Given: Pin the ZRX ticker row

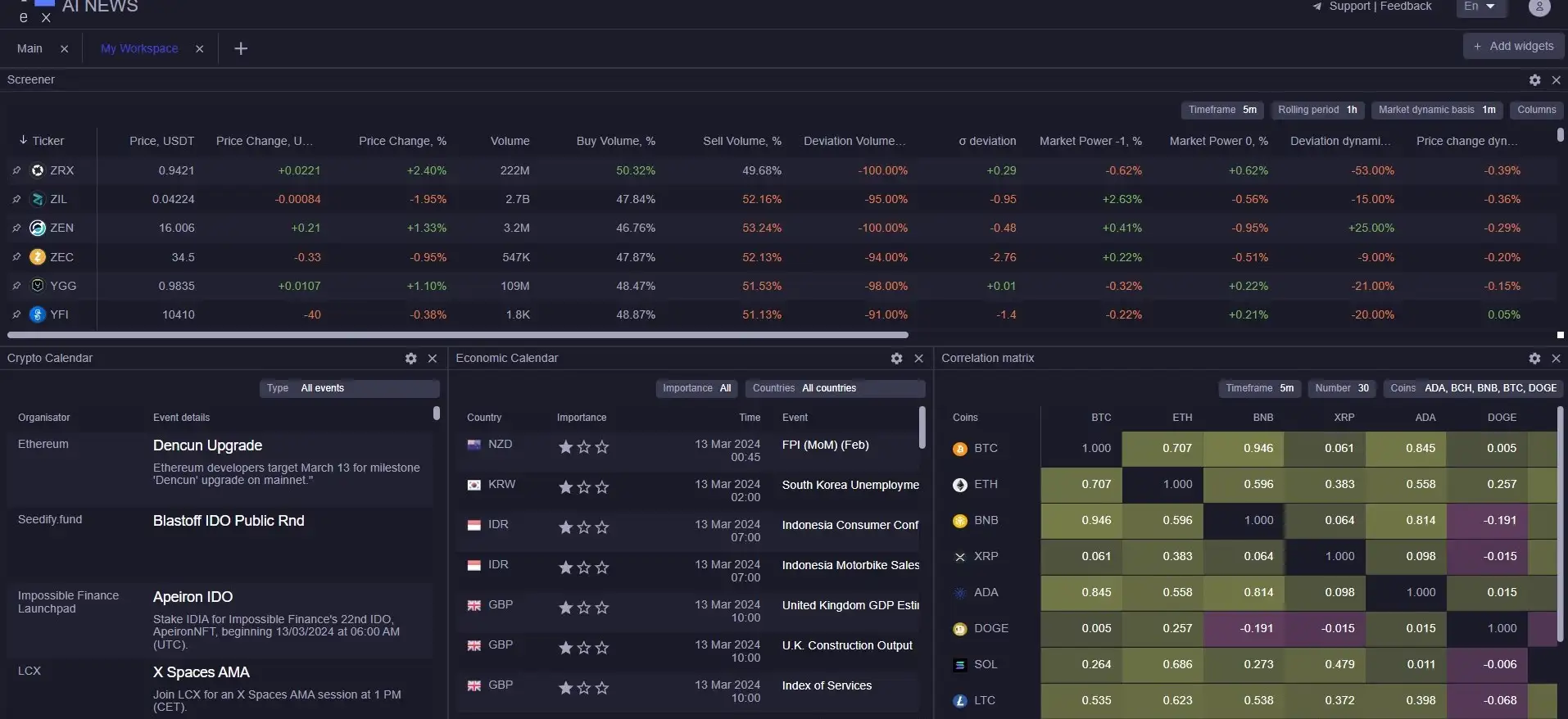Looking at the screenshot, I should (16, 170).
